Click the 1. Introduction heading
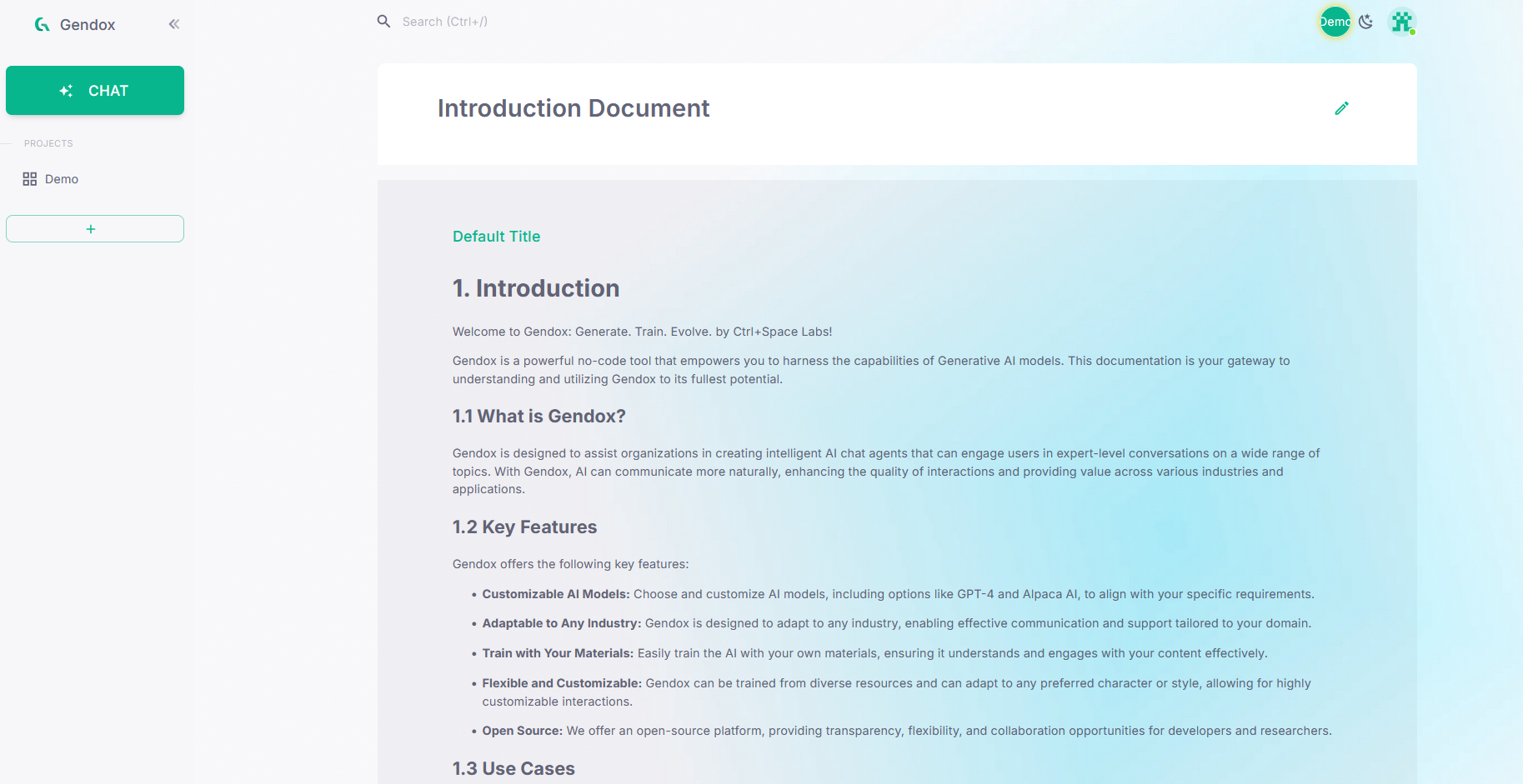This screenshot has width=1523, height=784. pos(535,287)
